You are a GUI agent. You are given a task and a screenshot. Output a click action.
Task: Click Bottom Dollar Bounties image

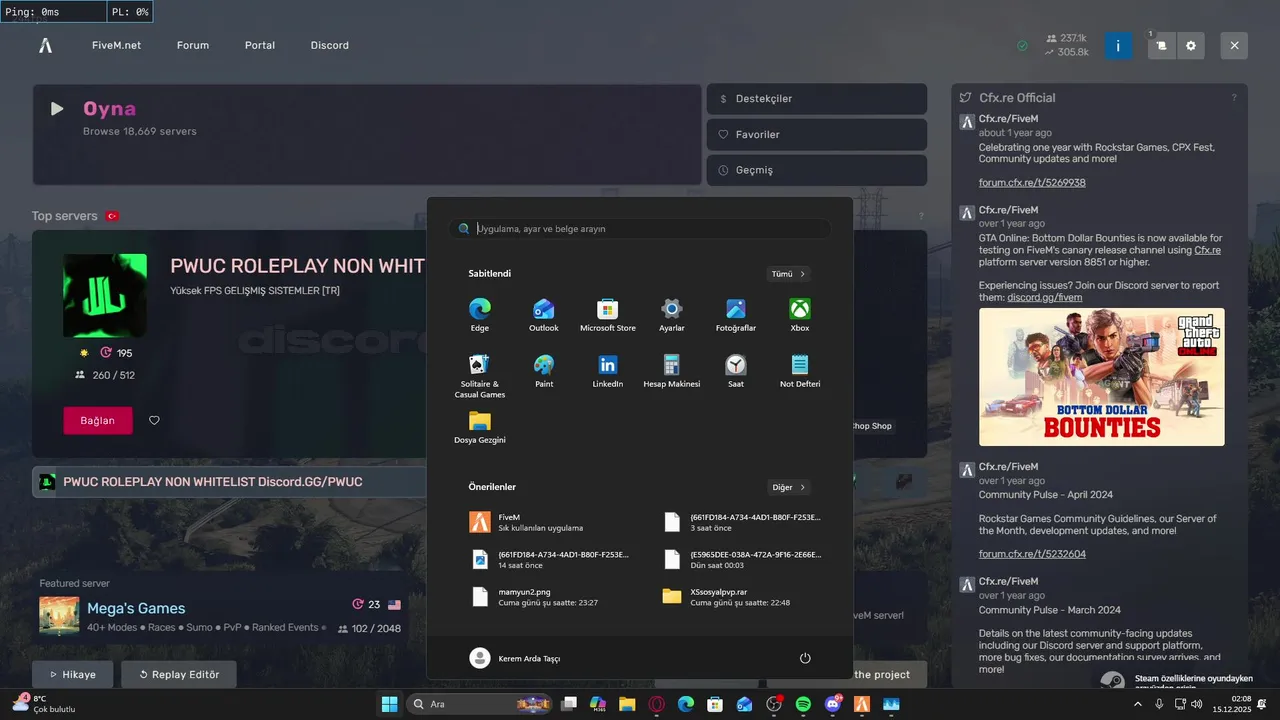(x=1101, y=377)
